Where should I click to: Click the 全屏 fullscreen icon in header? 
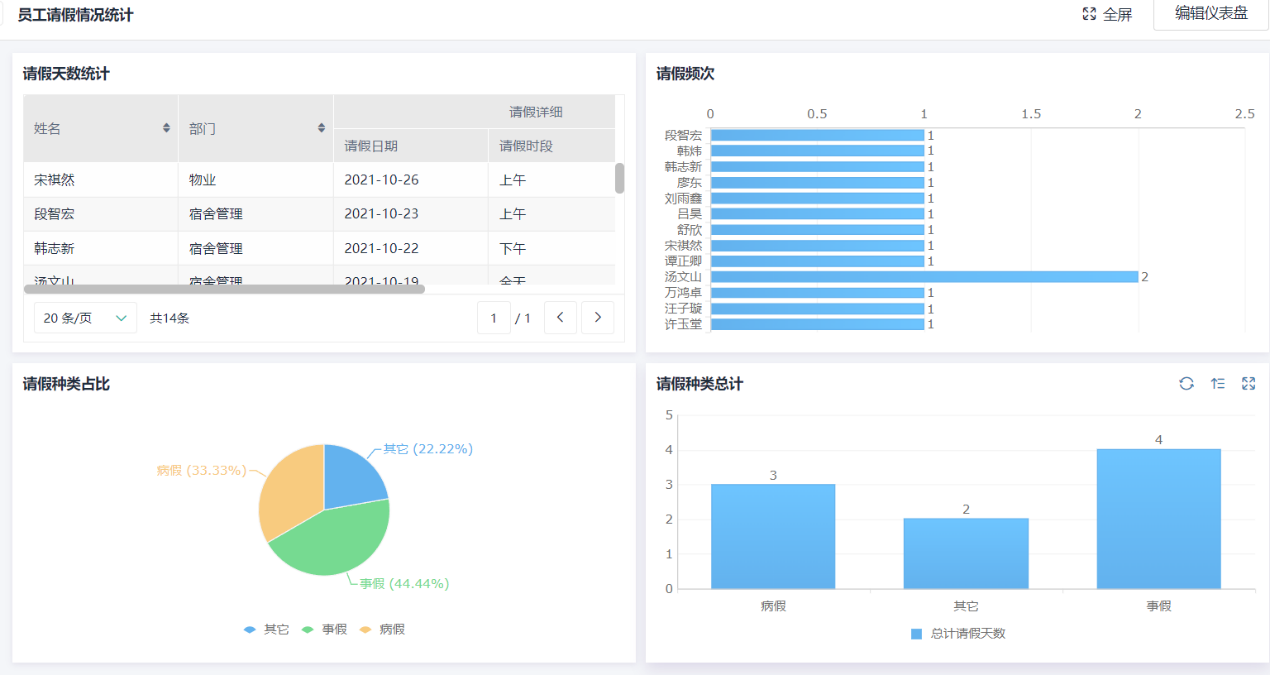tap(1090, 14)
